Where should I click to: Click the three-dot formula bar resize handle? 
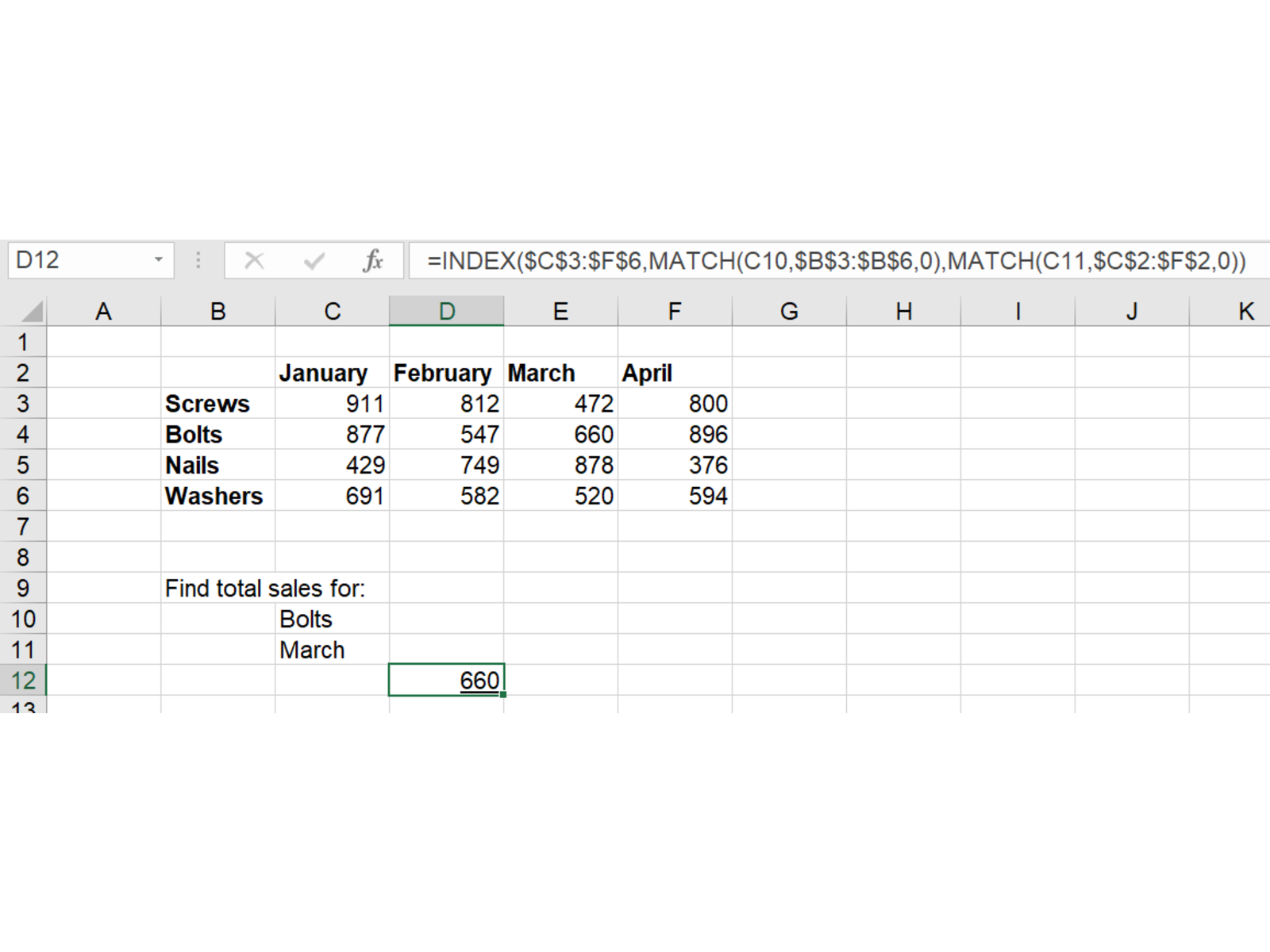(x=198, y=260)
